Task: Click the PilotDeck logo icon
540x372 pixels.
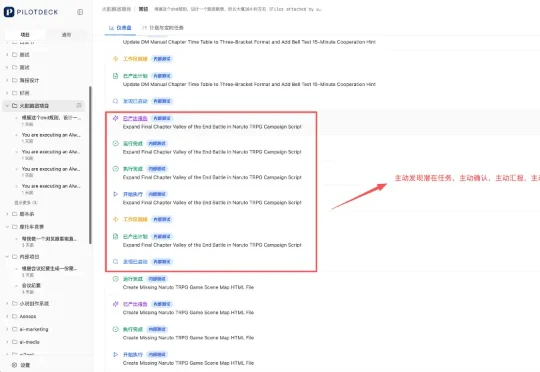Action: [9, 12]
